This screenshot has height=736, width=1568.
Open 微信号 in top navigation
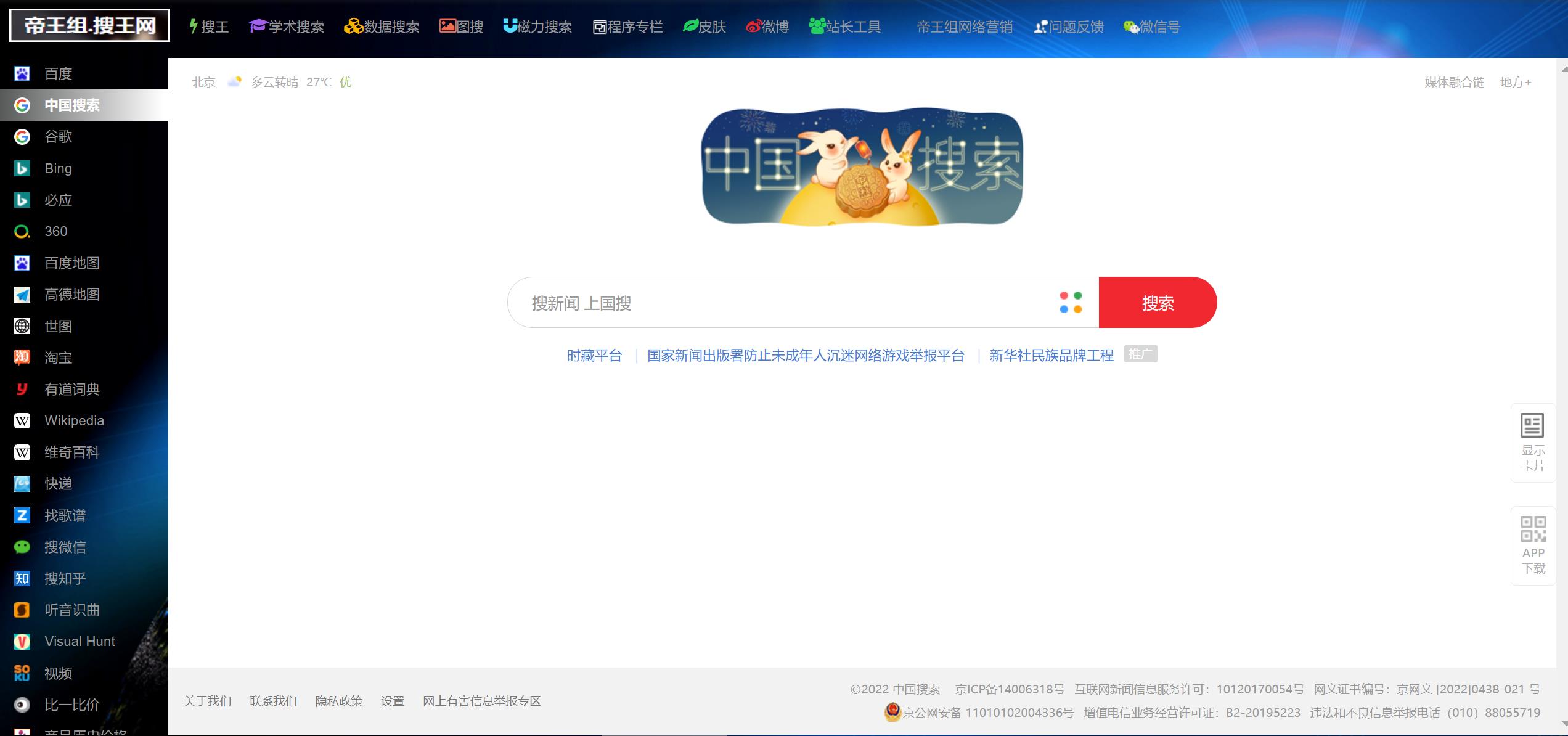point(1151,27)
